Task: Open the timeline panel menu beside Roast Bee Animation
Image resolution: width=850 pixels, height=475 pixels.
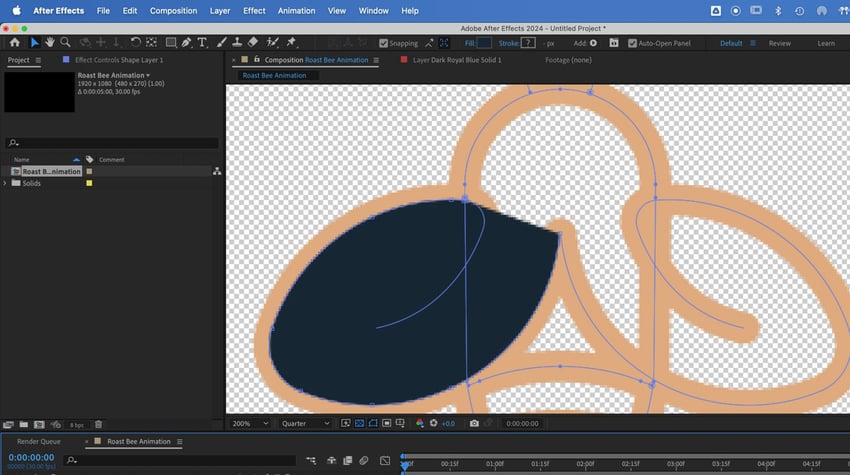Action: [x=179, y=441]
